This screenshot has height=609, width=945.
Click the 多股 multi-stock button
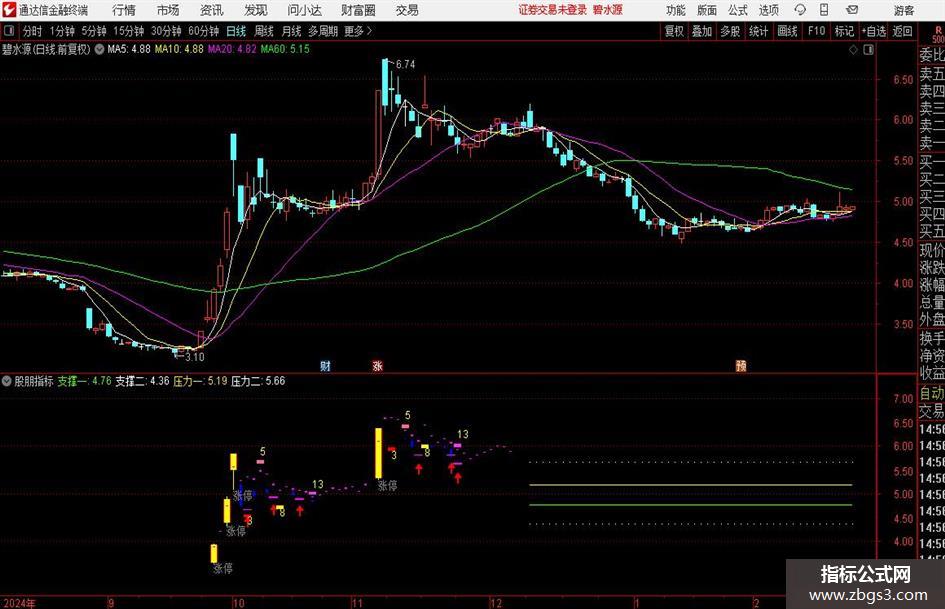pyautogui.click(x=730, y=31)
